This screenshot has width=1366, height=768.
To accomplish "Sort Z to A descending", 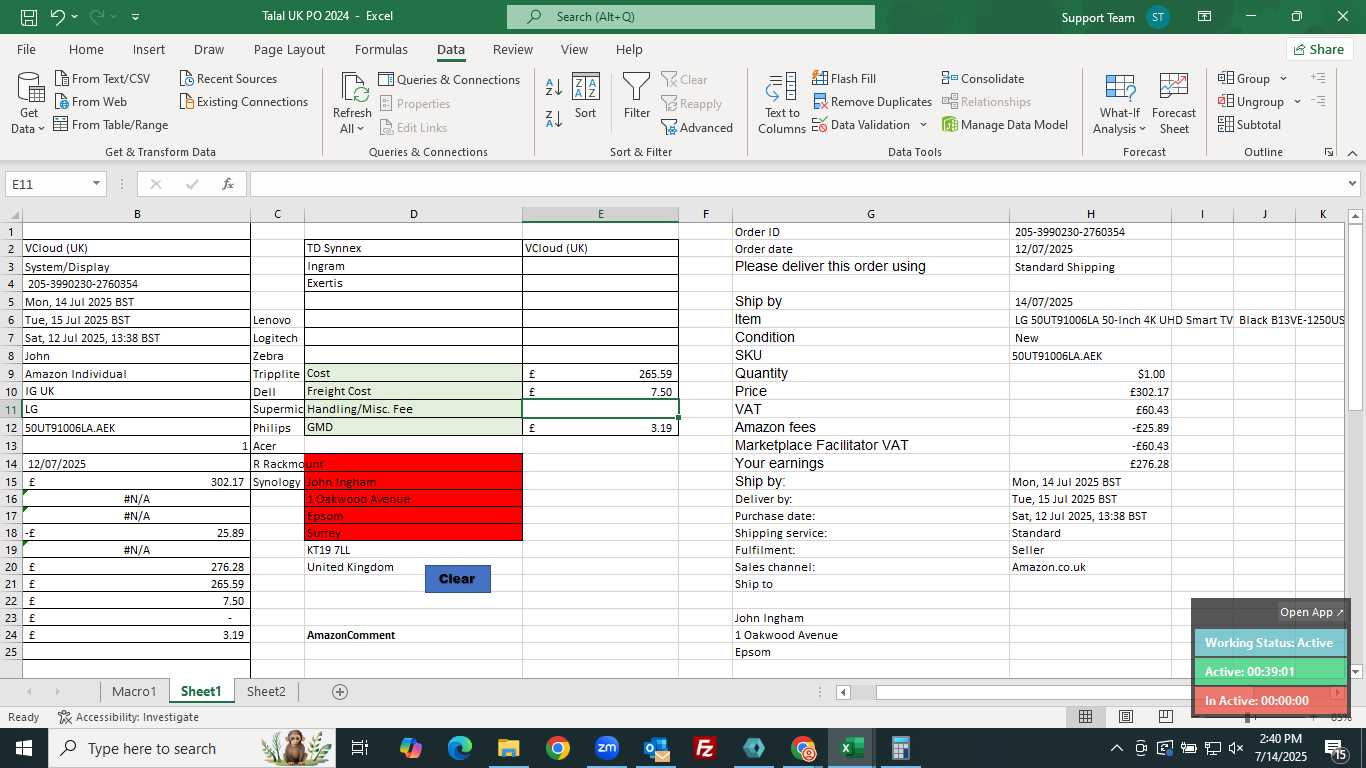I will click(x=554, y=120).
